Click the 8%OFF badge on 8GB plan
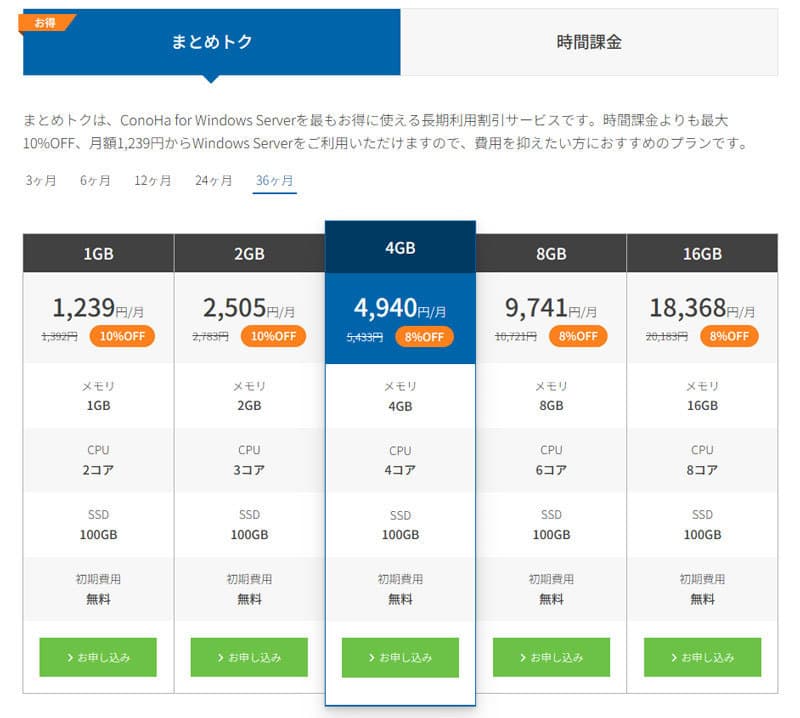Screen dimensions: 800x718 578,336
